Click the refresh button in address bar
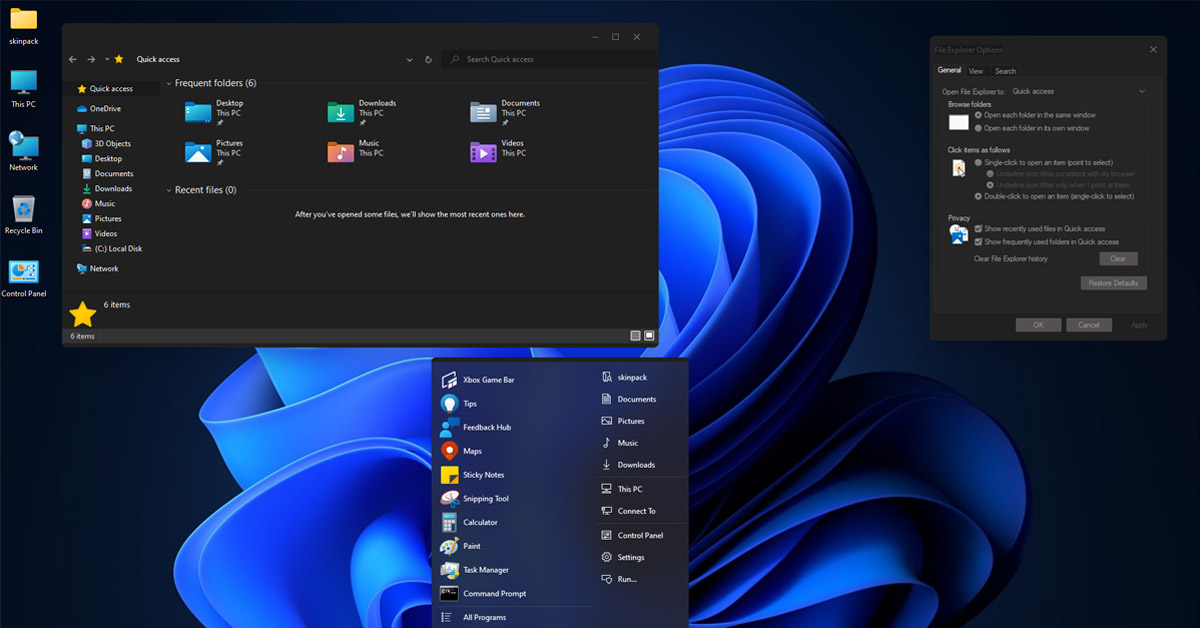This screenshot has width=1200, height=628. (429, 60)
